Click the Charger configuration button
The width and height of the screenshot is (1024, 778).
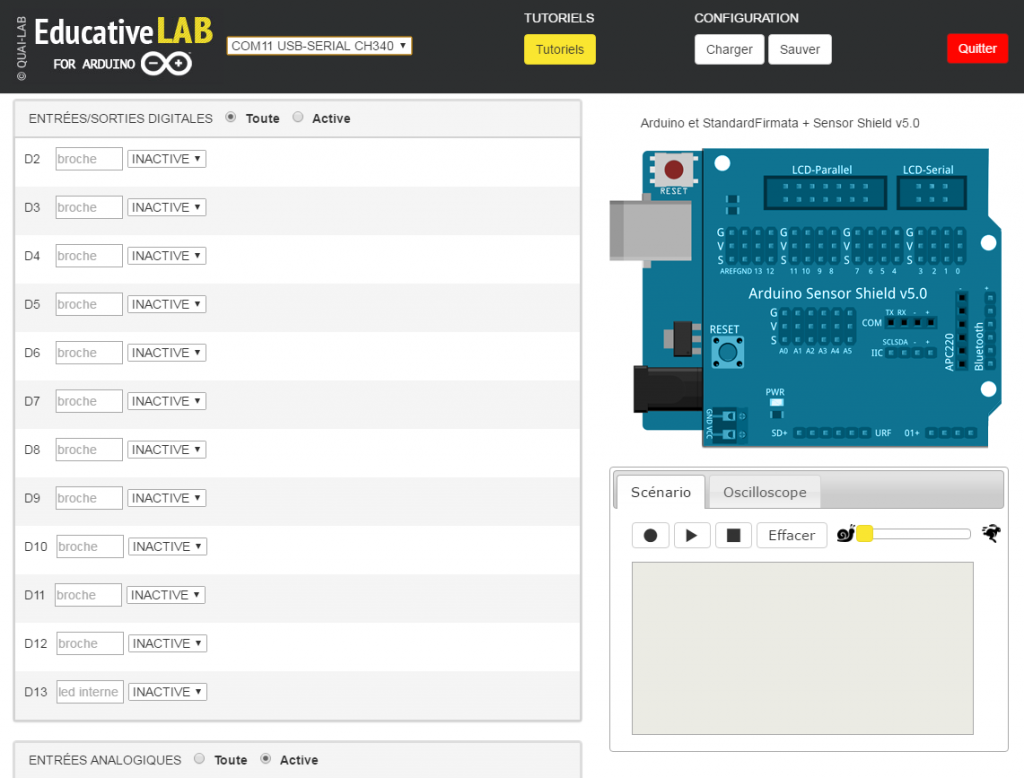729,48
